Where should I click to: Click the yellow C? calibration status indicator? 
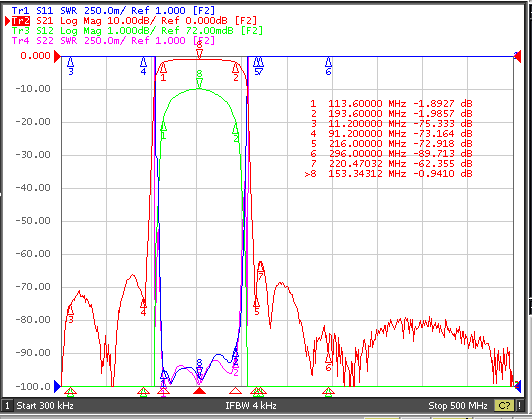[x=504, y=405]
